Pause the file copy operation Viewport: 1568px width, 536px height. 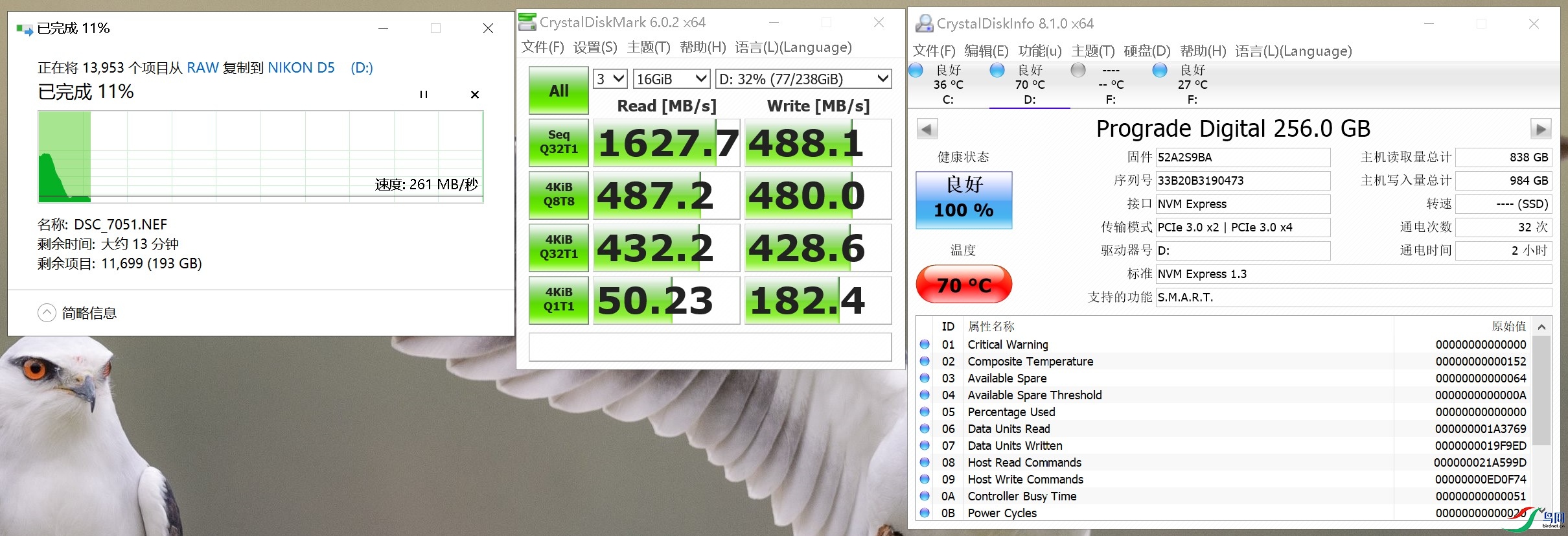[x=423, y=95]
